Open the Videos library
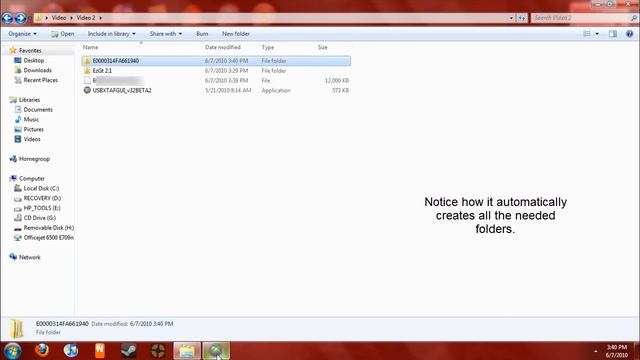The height and width of the screenshot is (360, 640). pyautogui.click(x=31, y=139)
